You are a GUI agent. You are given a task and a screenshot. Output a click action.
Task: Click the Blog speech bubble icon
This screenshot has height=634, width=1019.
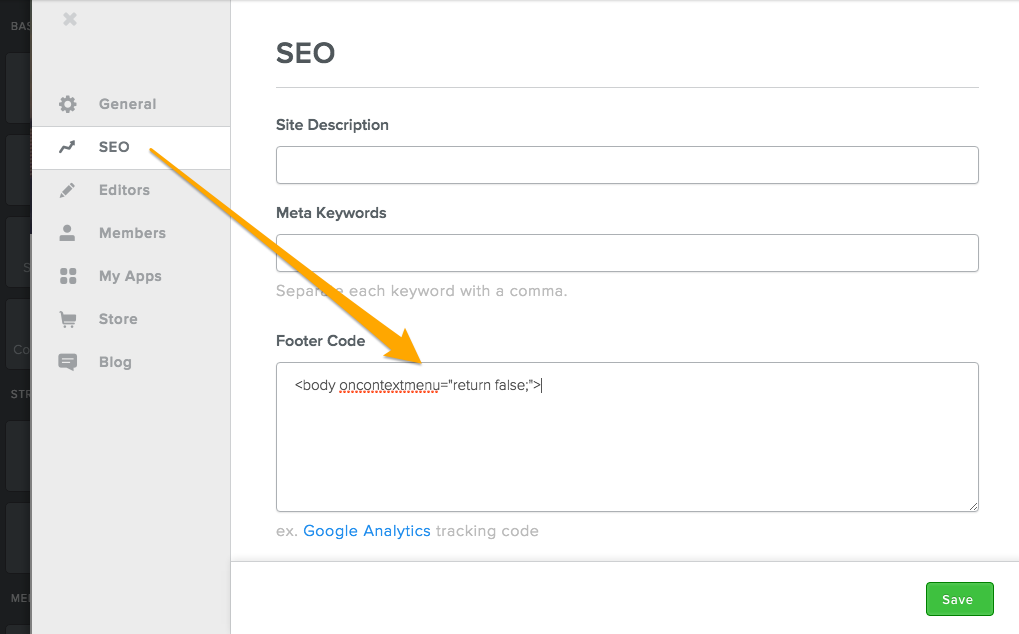point(67,362)
